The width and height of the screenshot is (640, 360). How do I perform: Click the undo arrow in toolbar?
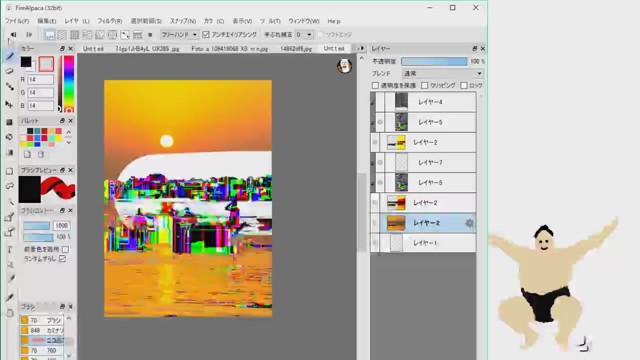click(13, 35)
